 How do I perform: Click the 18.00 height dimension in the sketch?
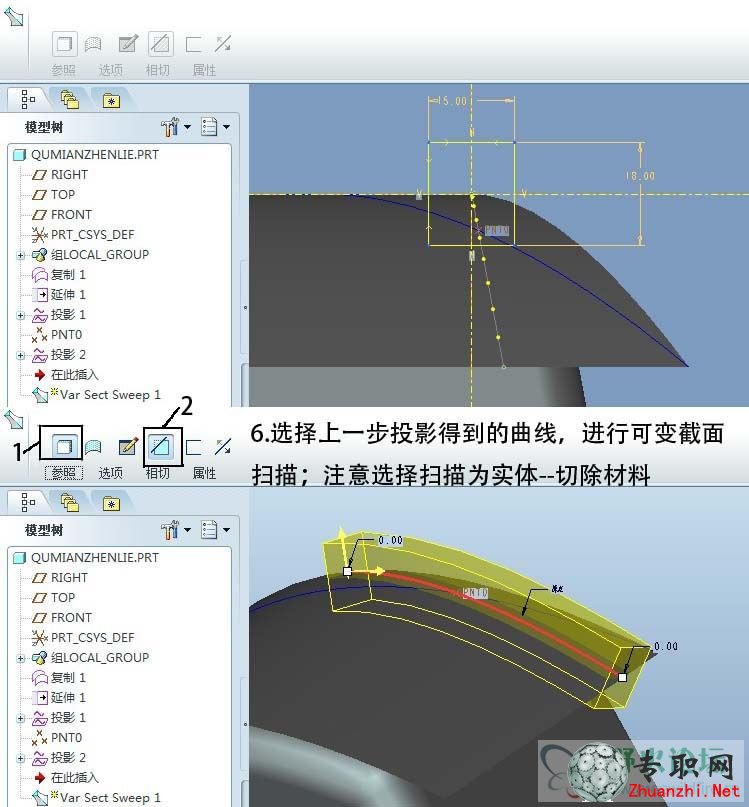[x=640, y=176]
